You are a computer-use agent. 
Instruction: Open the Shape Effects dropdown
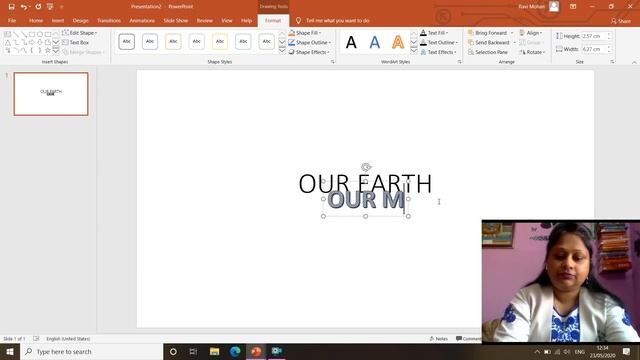click(x=309, y=52)
